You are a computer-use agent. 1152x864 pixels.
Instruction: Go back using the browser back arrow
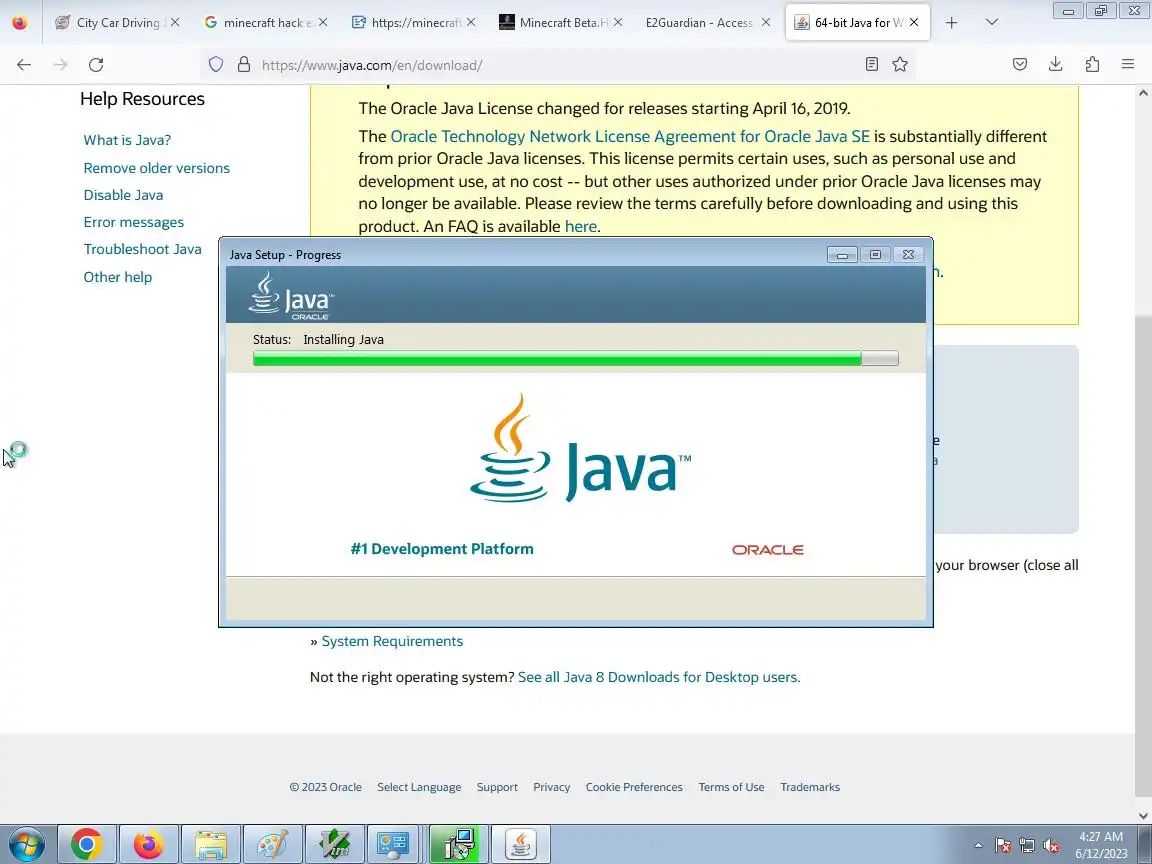(x=24, y=65)
